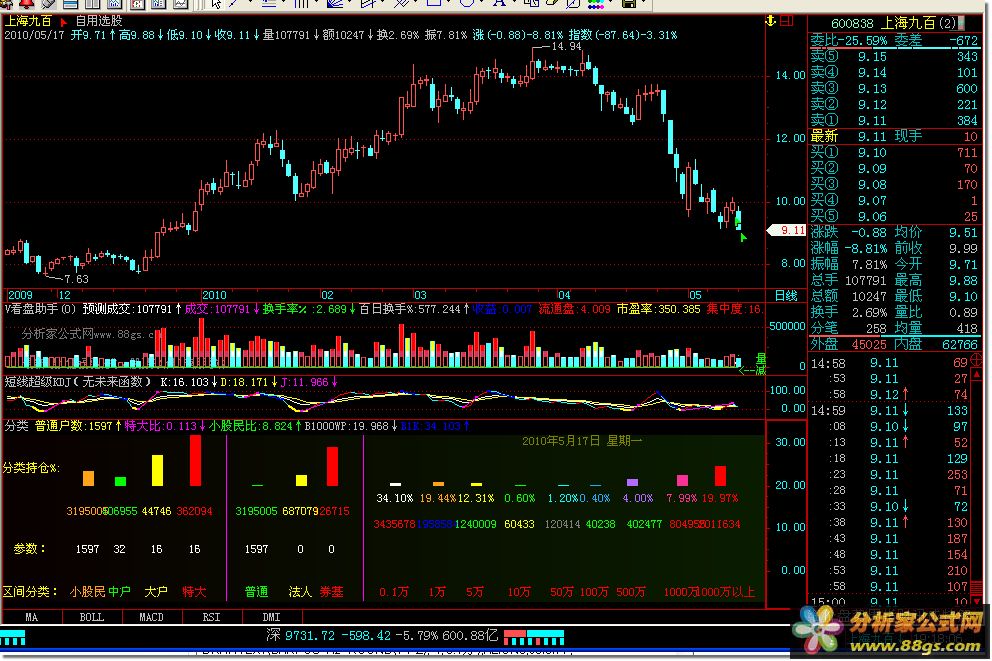Click the 14.94 high price marker
Screen dimensions: 992x661
(566, 47)
